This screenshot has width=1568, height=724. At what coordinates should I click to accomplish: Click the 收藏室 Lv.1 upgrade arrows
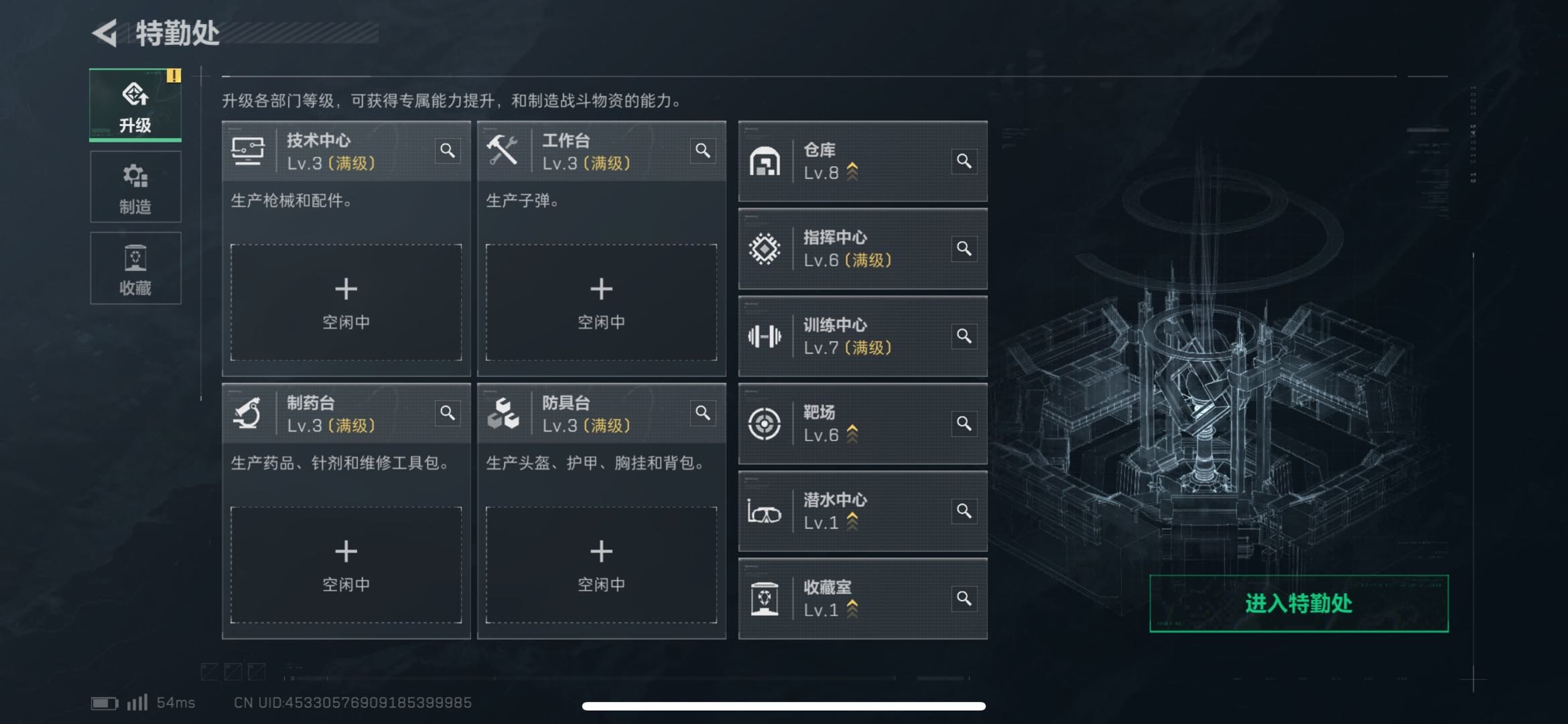click(852, 609)
